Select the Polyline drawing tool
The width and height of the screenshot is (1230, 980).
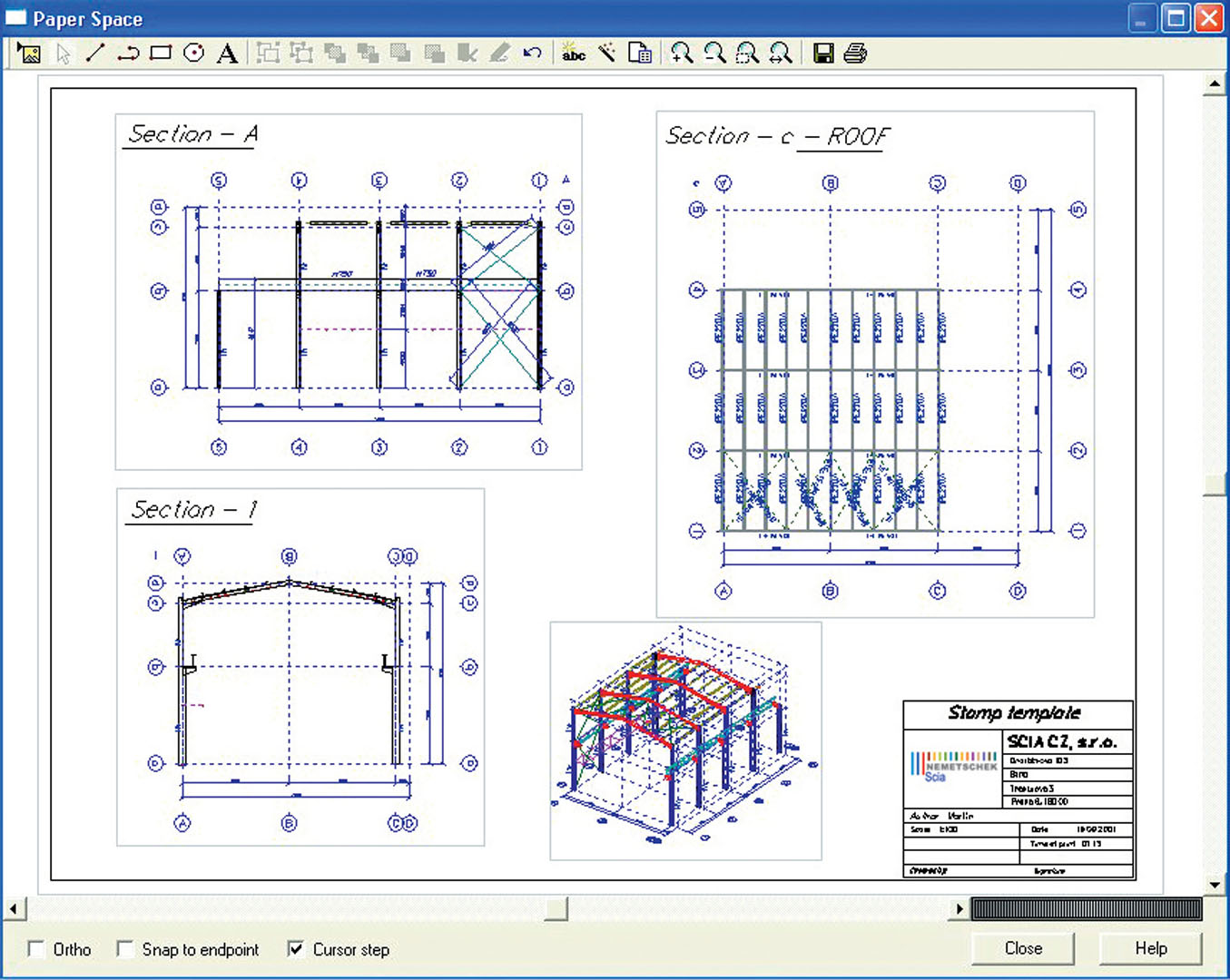point(128,54)
